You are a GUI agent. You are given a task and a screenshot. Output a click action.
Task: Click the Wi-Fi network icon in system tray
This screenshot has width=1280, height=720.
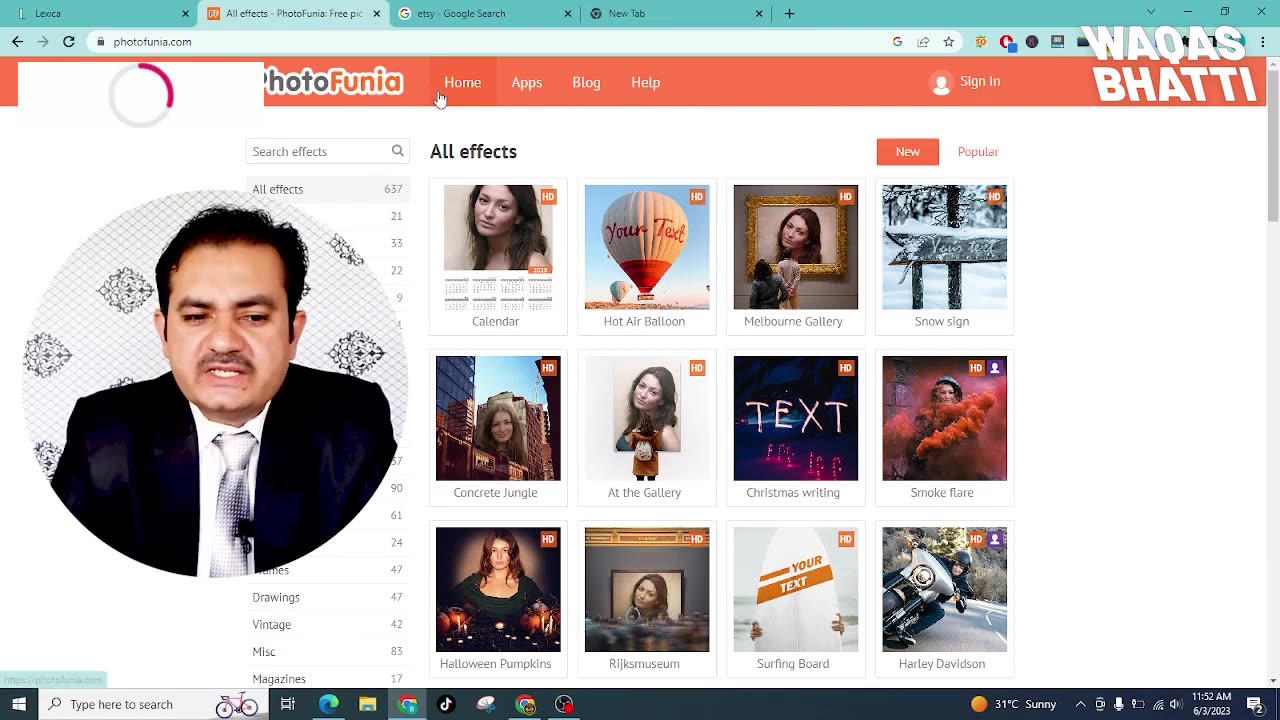(x=1157, y=704)
